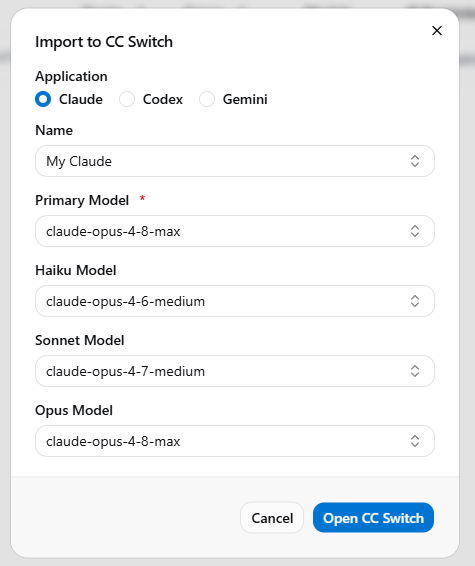This screenshot has width=475, height=566.
Task: Click the Gemini label text
Action: click(245, 99)
